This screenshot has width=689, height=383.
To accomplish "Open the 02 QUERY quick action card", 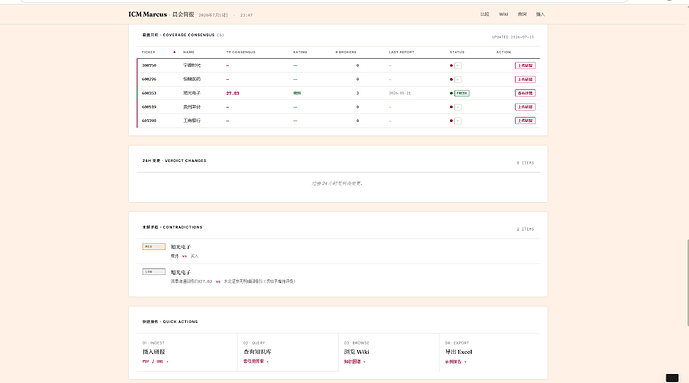I will tap(288, 352).
